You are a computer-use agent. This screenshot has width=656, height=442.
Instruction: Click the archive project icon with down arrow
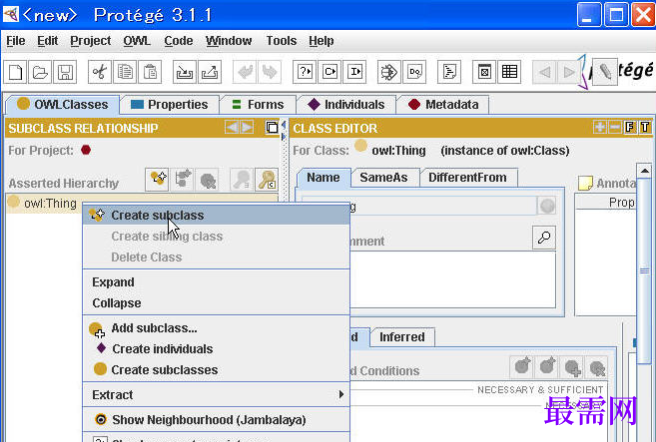184,72
